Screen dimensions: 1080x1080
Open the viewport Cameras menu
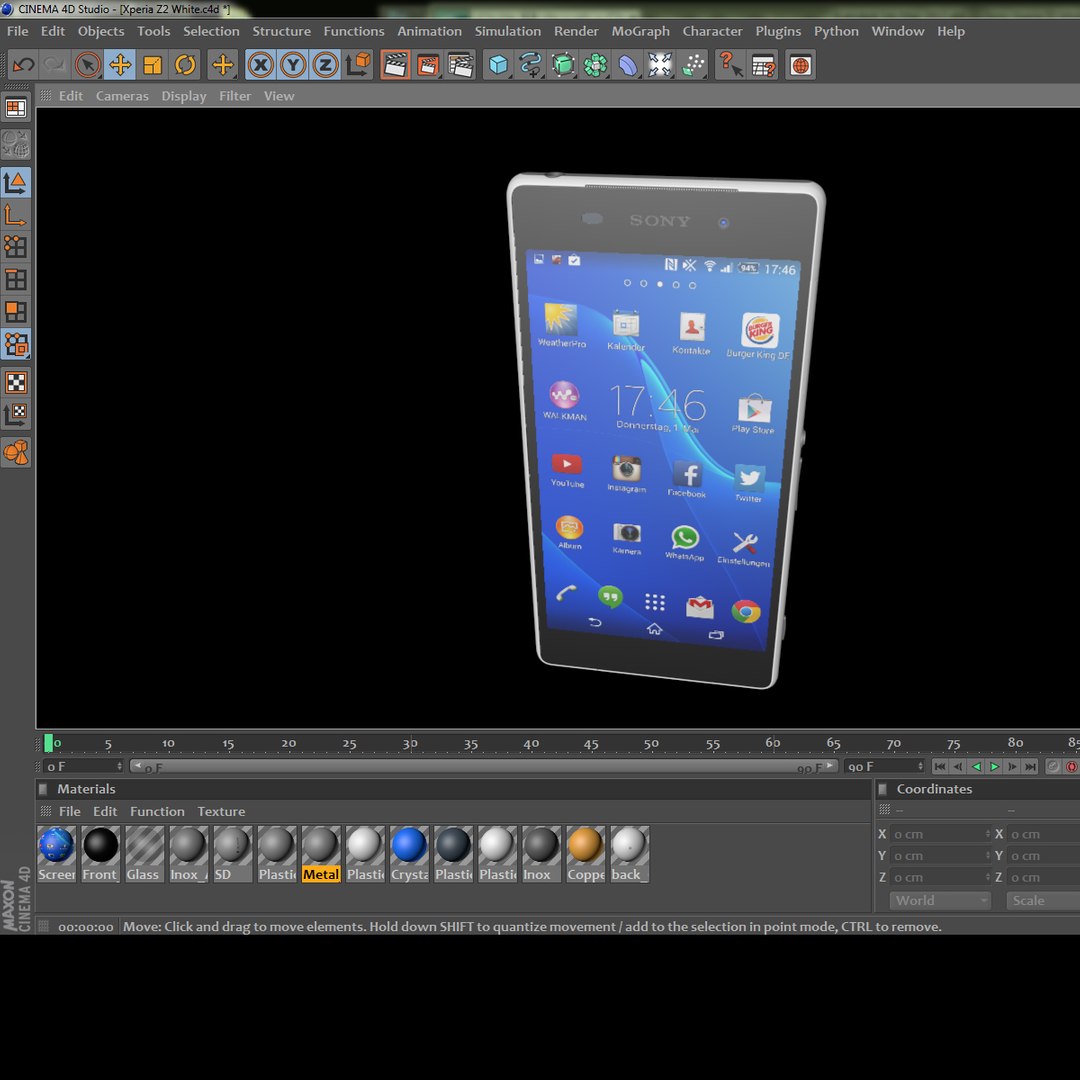[122, 96]
